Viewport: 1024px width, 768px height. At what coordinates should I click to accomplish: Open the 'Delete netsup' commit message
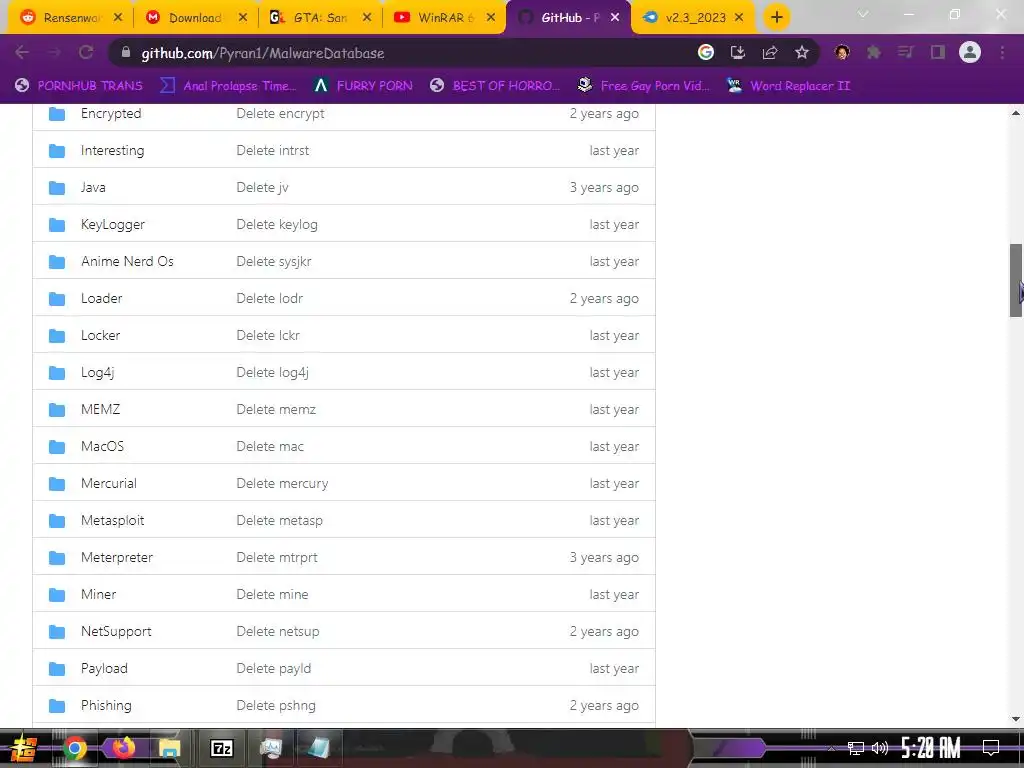tap(278, 632)
